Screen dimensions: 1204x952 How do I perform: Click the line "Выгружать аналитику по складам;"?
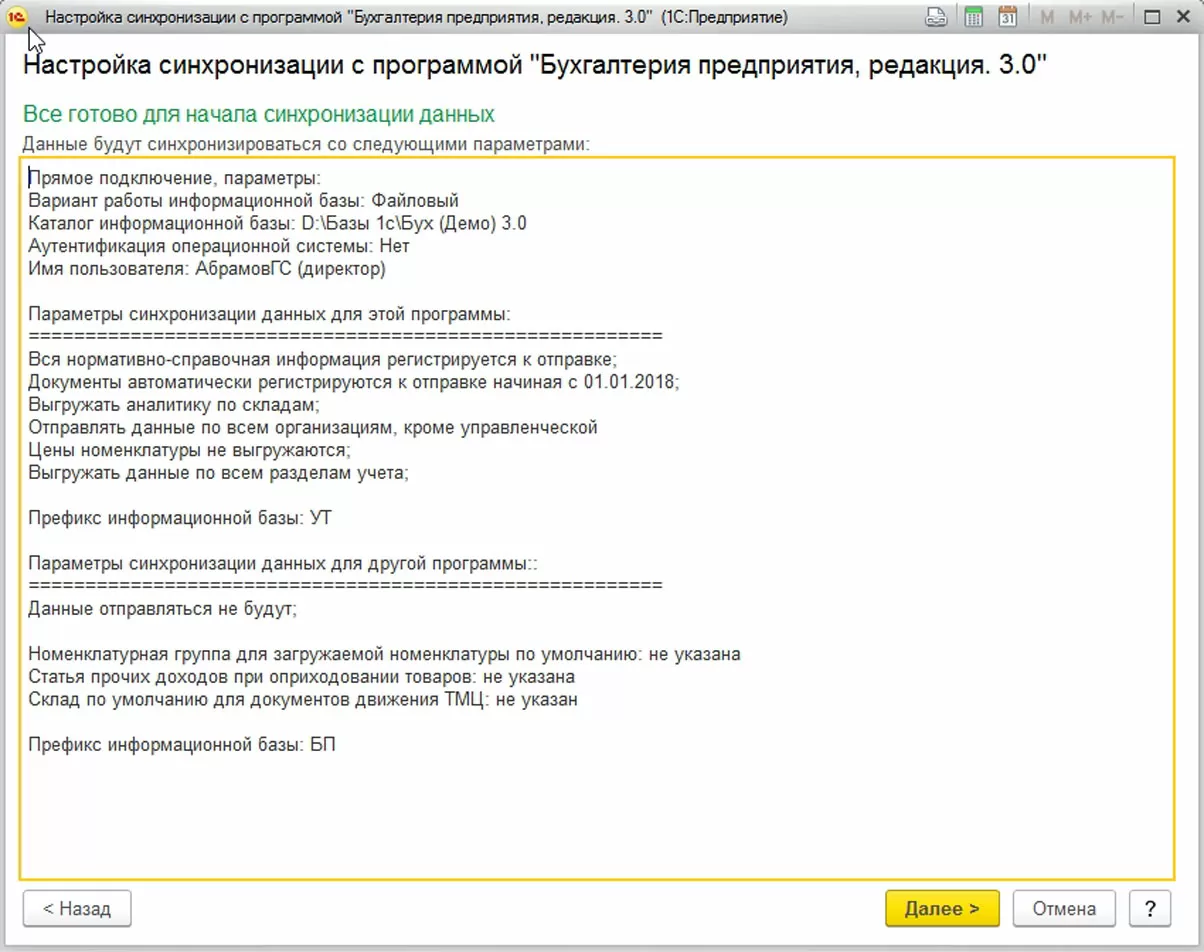174,405
